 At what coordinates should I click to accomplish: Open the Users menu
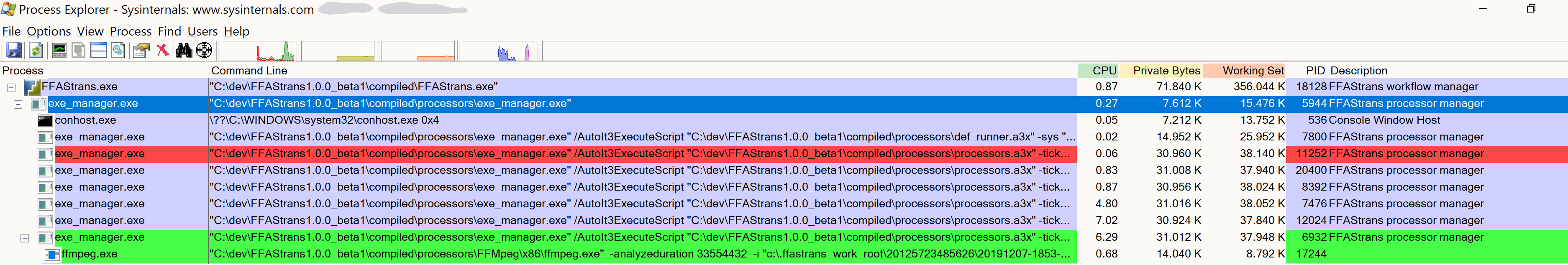click(x=203, y=31)
